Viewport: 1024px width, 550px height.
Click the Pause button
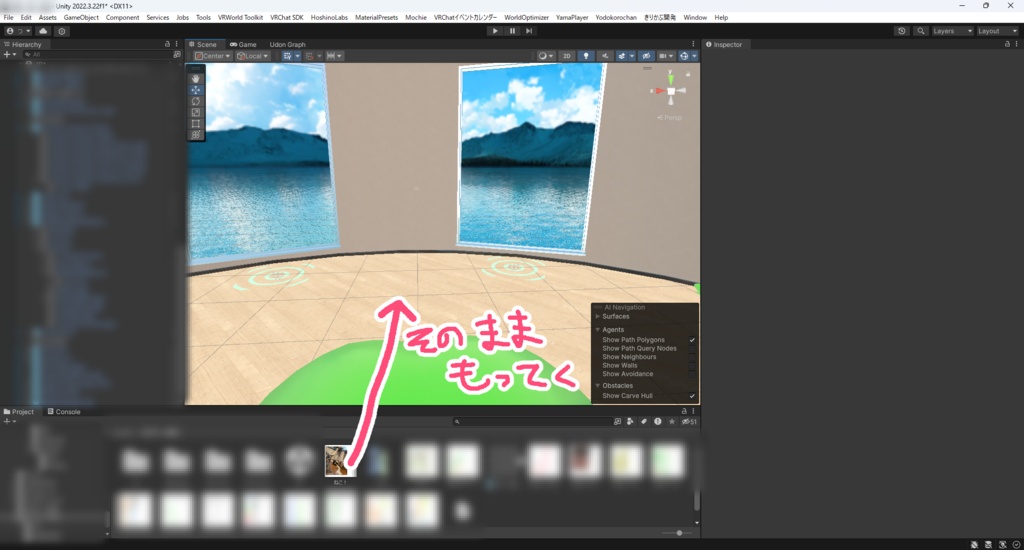(512, 31)
